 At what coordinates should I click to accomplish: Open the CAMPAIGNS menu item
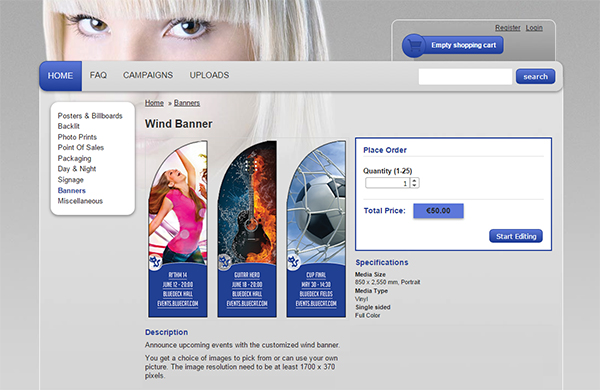pos(148,75)
